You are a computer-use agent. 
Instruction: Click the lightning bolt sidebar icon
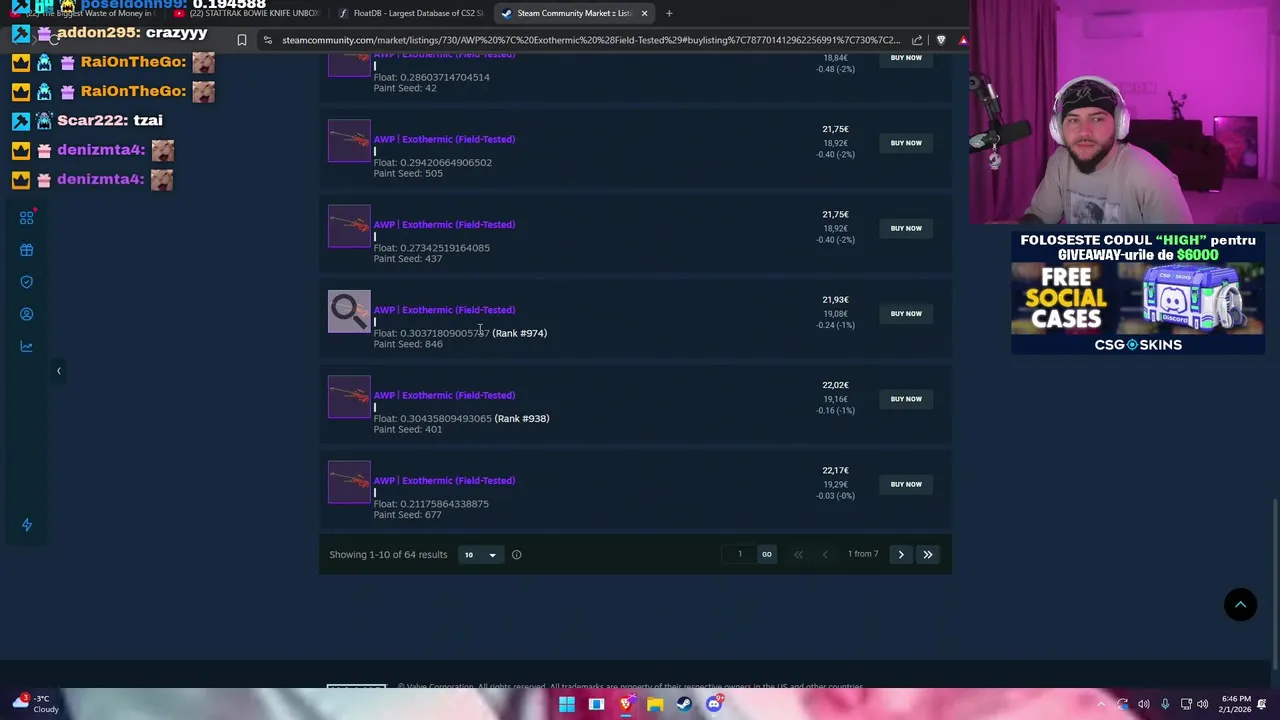(x=27, y=525)
